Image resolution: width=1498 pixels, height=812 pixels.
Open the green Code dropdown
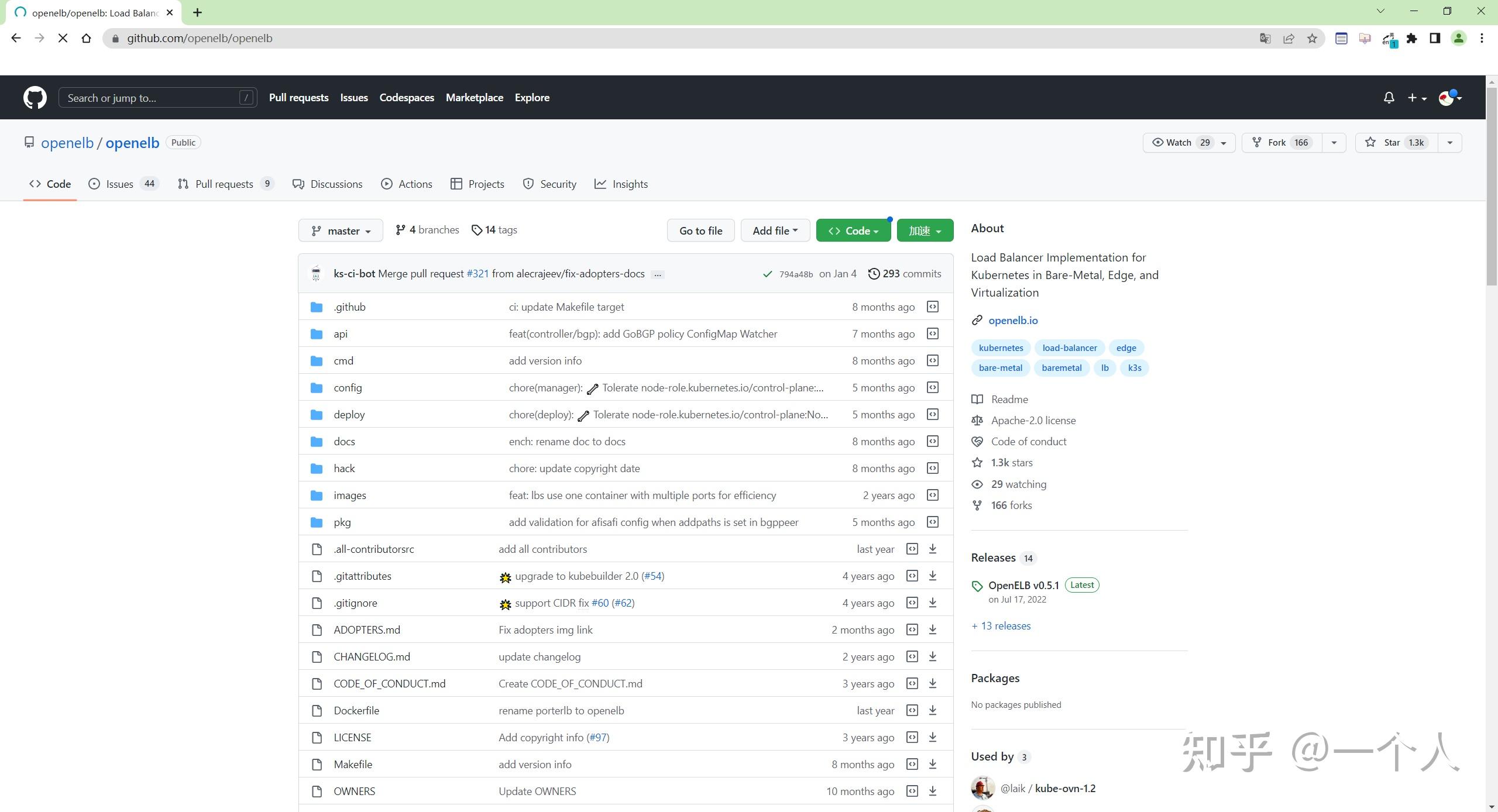(x=853, y=230)
